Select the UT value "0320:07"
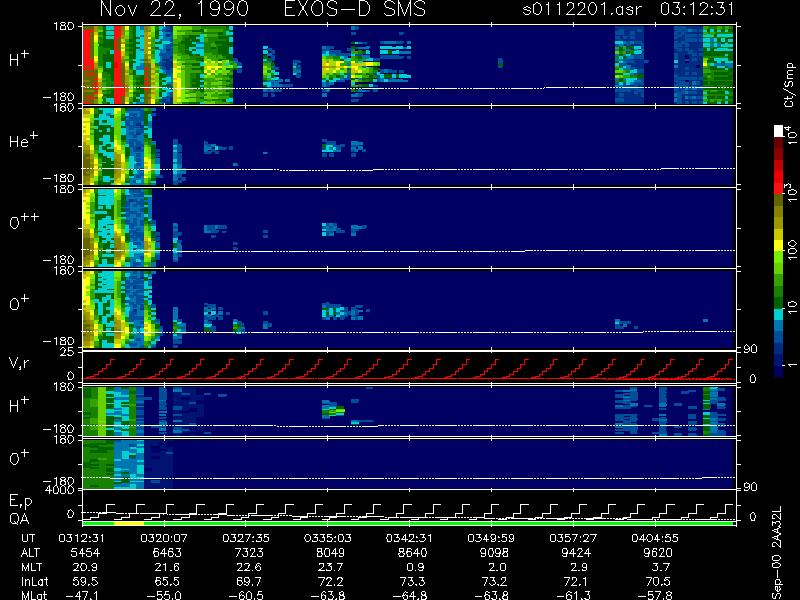Image resolution: width=800 pixels, height=600 pixels. point(163,538)
